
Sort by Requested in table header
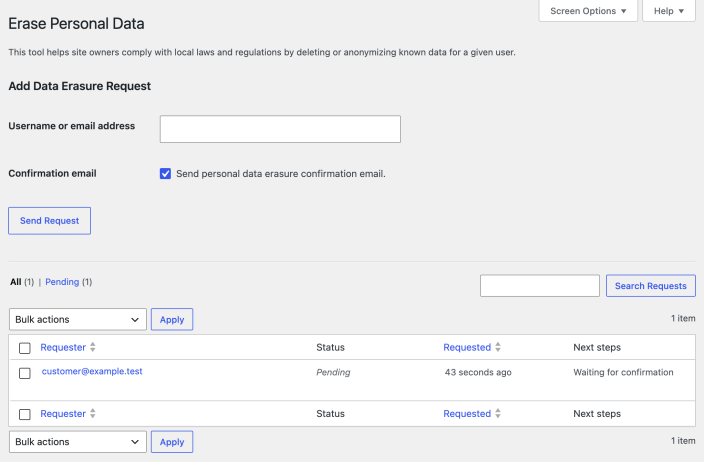click(467, 348)
